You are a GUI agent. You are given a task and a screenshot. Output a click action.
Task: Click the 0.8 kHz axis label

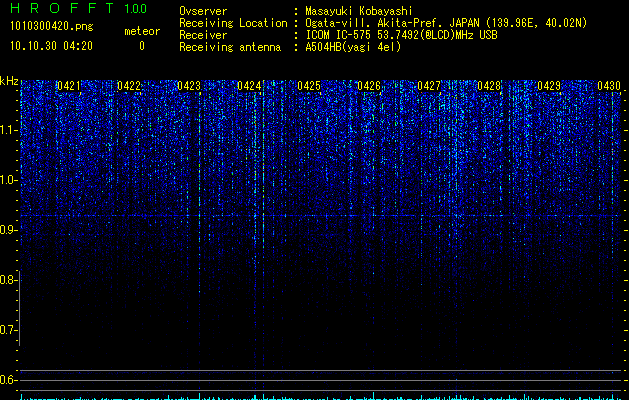click(x=9, y=280)
